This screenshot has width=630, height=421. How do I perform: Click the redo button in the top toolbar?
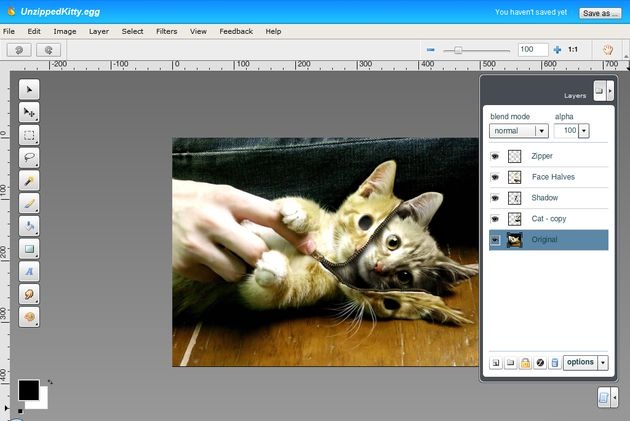(49, 50)
